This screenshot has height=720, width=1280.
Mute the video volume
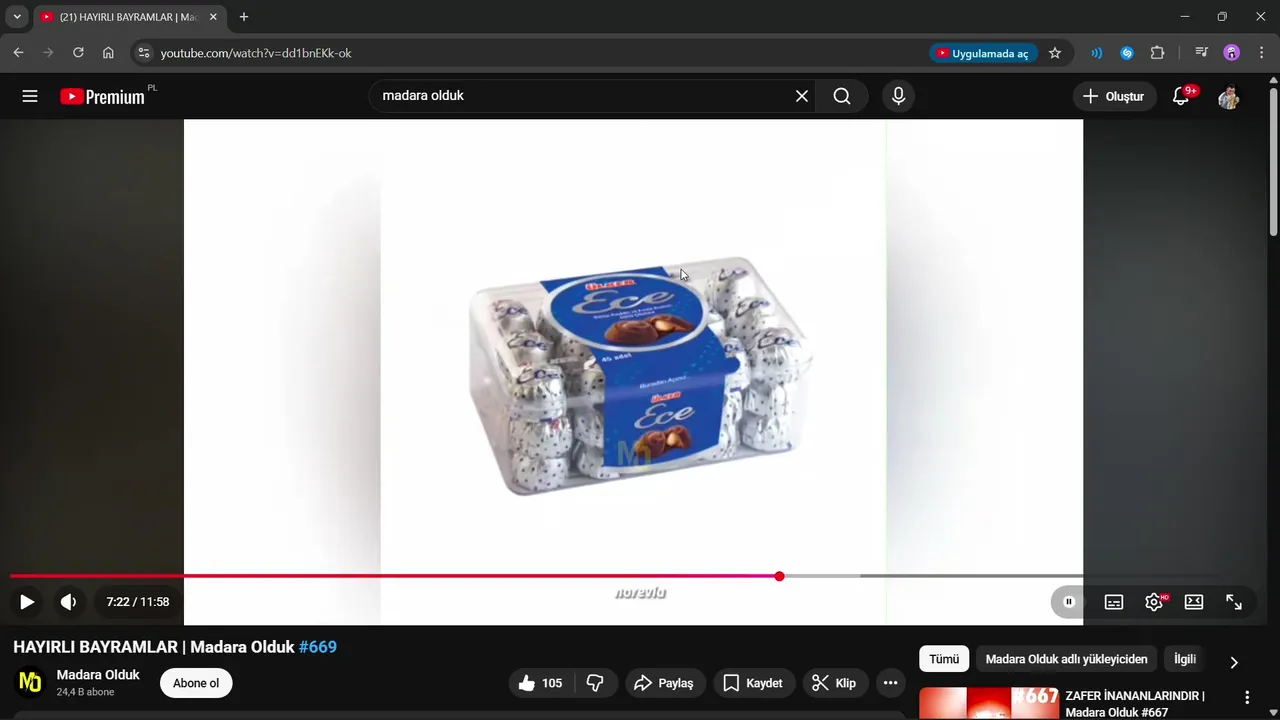68,602
